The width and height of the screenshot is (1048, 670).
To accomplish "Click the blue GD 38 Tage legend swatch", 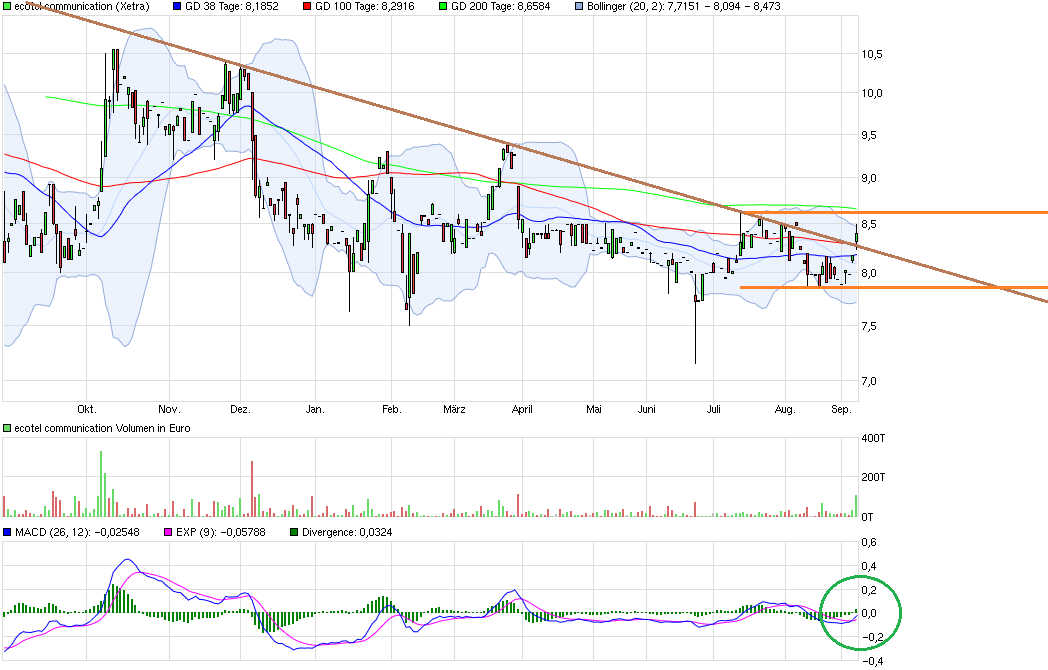I will (177, 6).
